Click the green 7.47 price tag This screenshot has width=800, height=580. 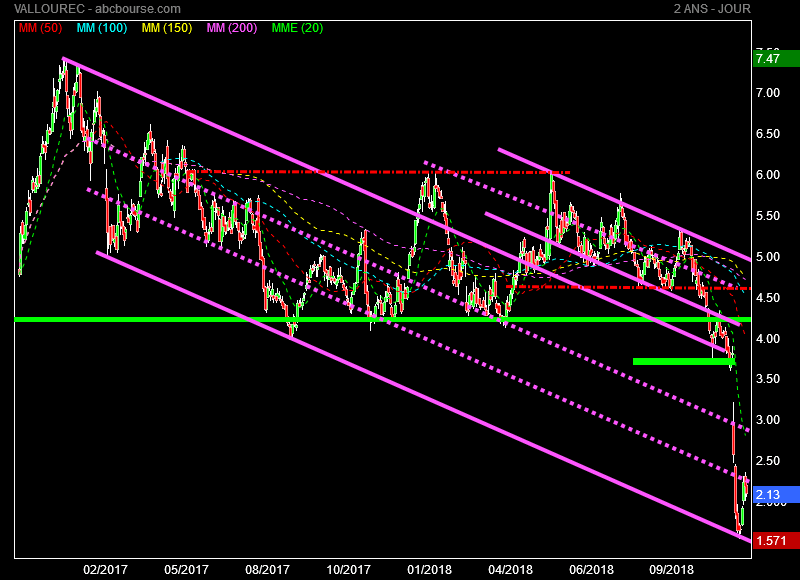(776, 59)
